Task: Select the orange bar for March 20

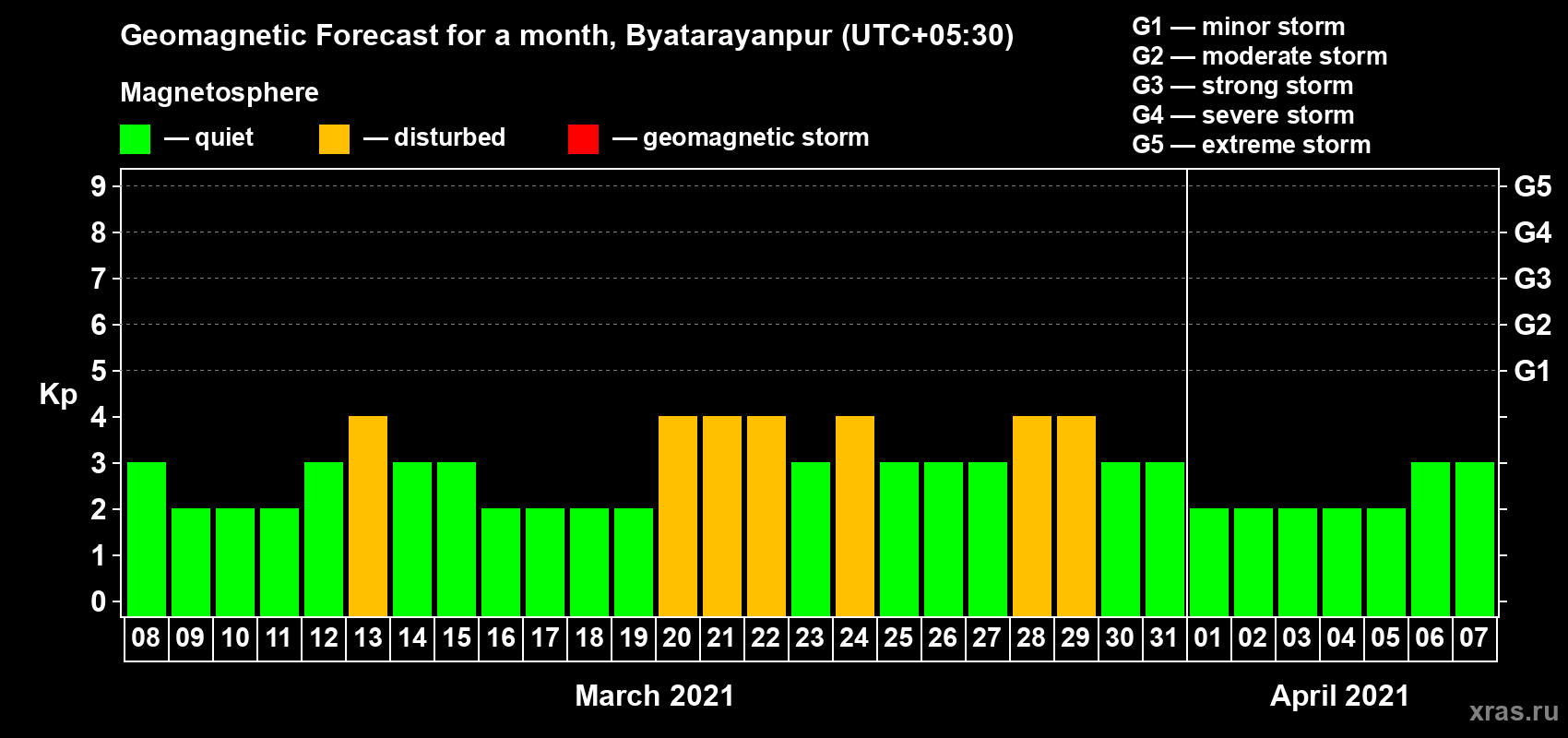Action: tap(678, 516)
